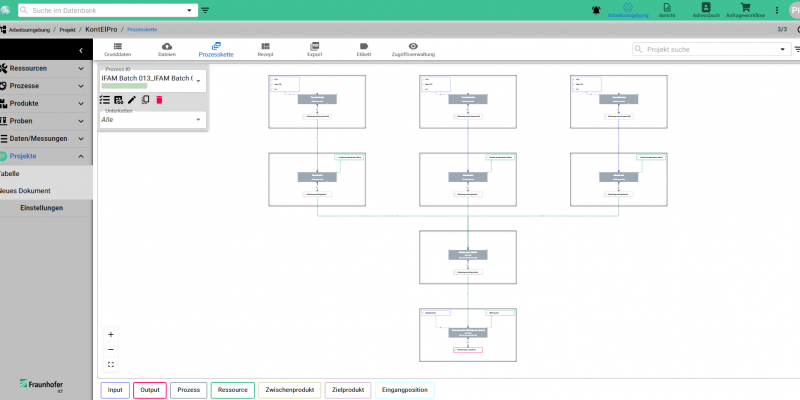The height and width of the screenshot is (400, 800).
Task: Toggle the Input legend filter
Action: click(115, 390)
